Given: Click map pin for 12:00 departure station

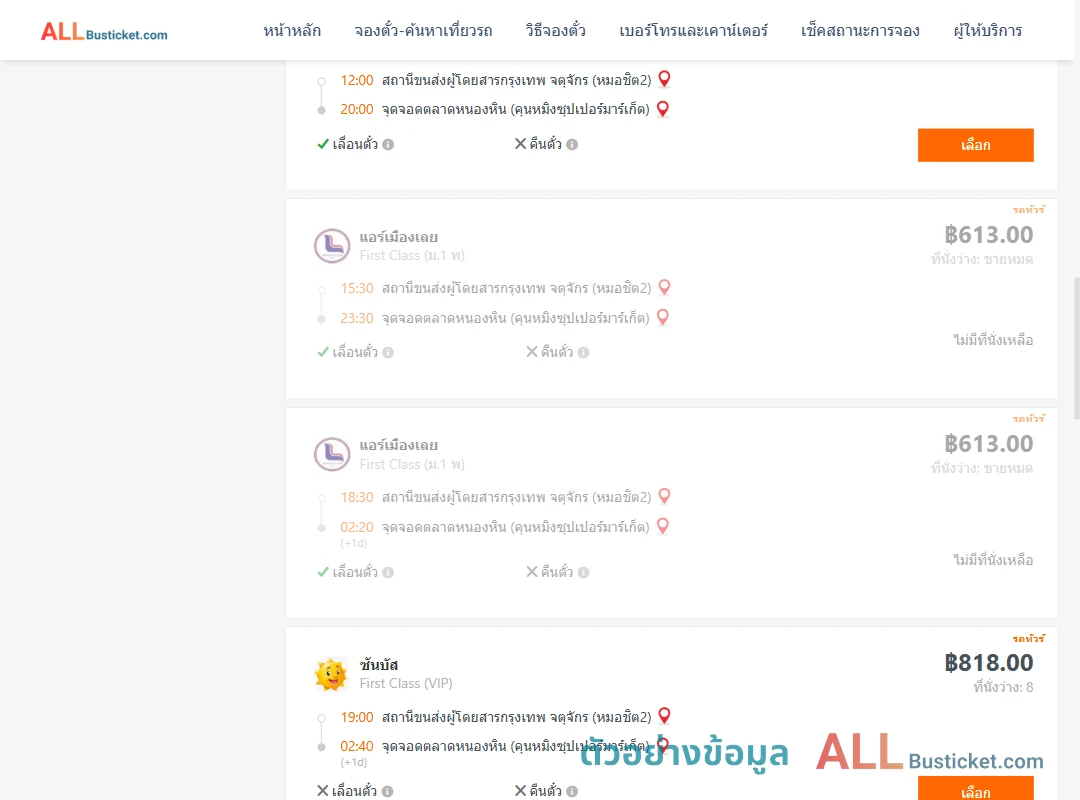Looking at the screenshot, I should pos(664,79).
